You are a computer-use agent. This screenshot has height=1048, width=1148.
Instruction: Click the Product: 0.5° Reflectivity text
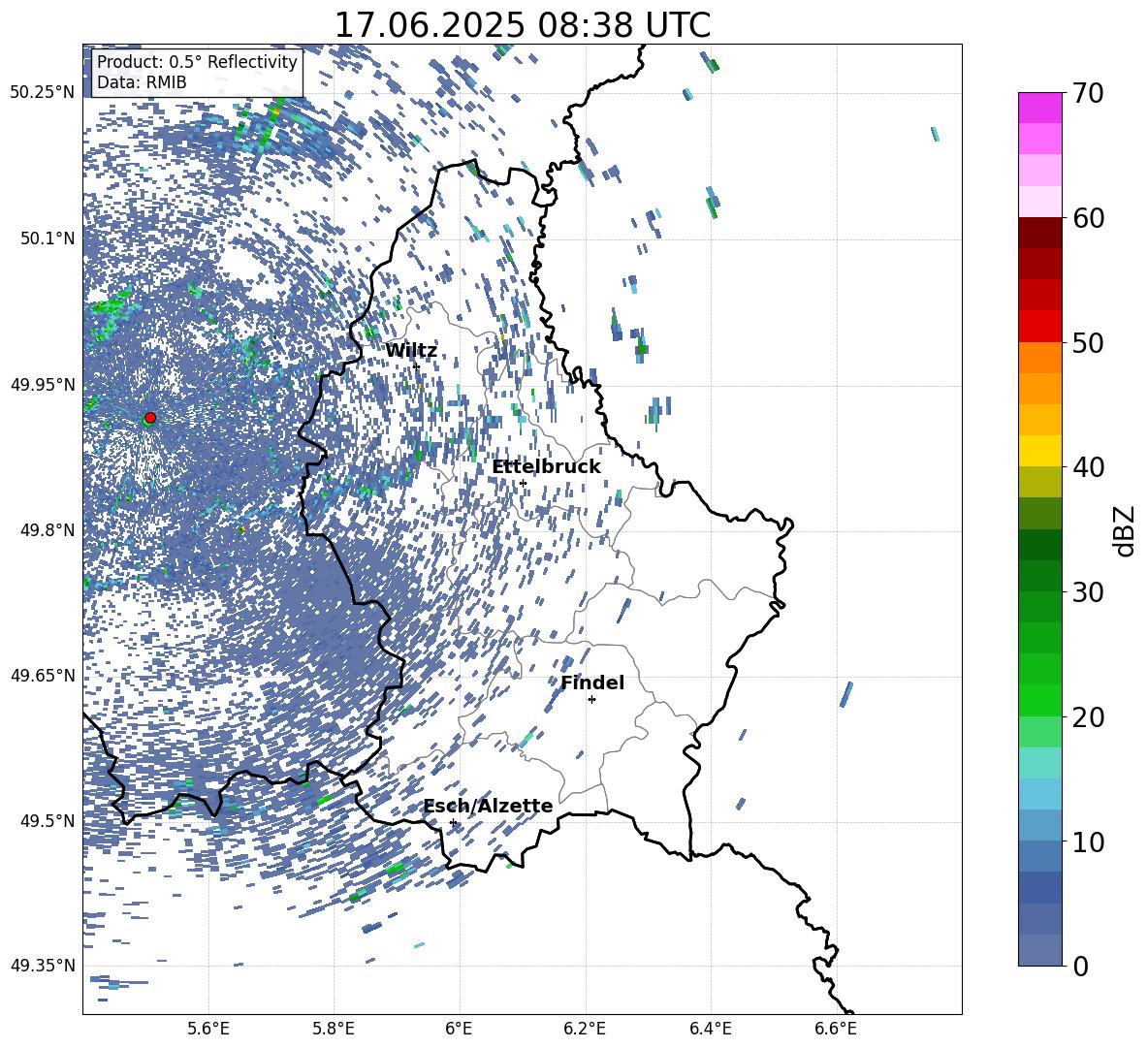(197, 61)
